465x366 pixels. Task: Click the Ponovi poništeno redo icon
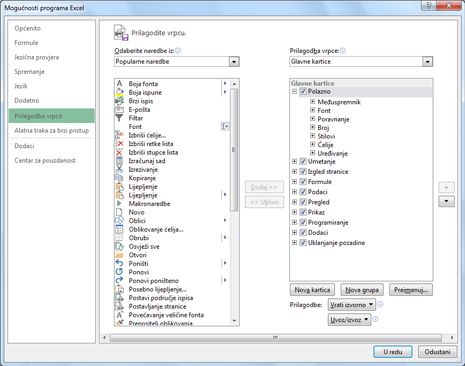coord(119,281)
